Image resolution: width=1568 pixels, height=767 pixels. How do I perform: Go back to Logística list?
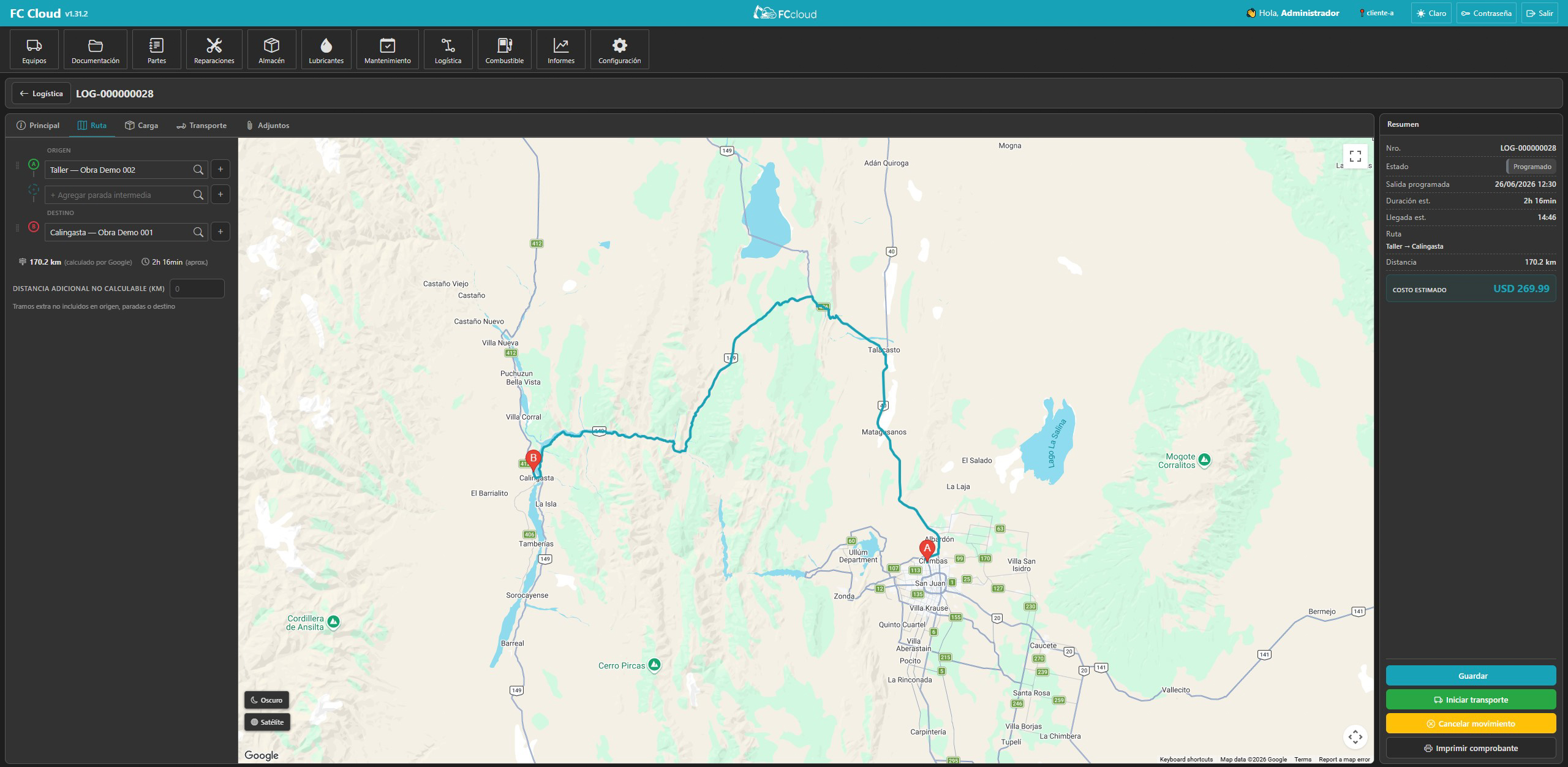pyautogui.click(x=41, y=94)
